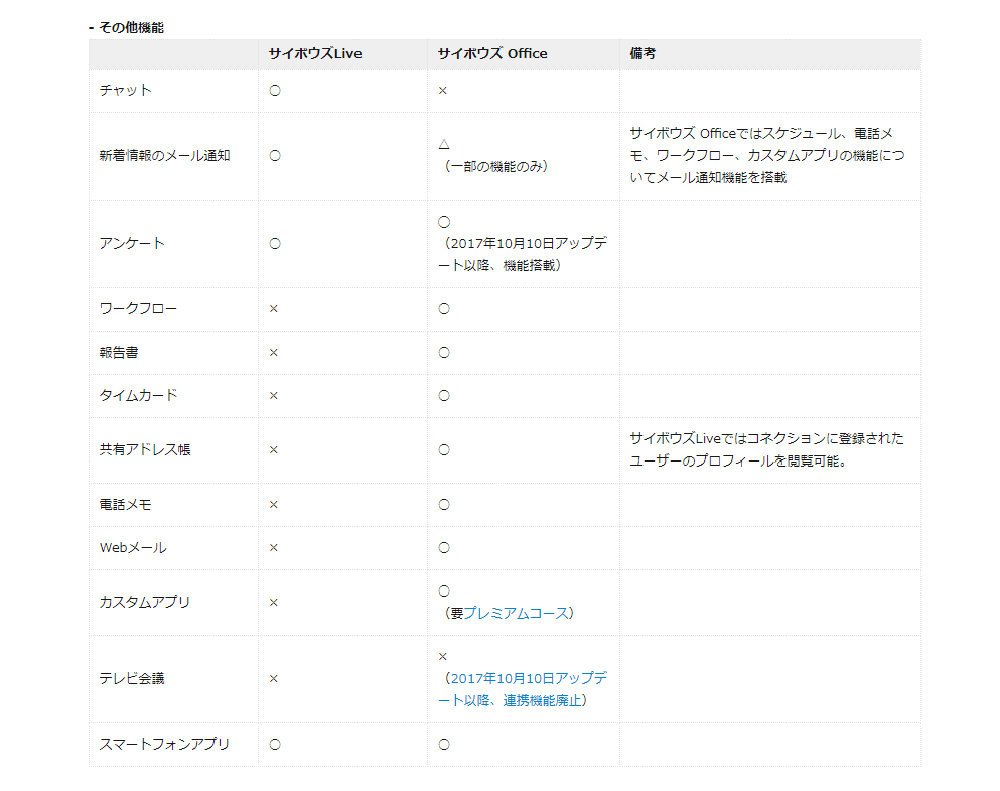This screenshot has height=791, width=1000.
Task: Select the アンケート row label
Action: (132, 243)
